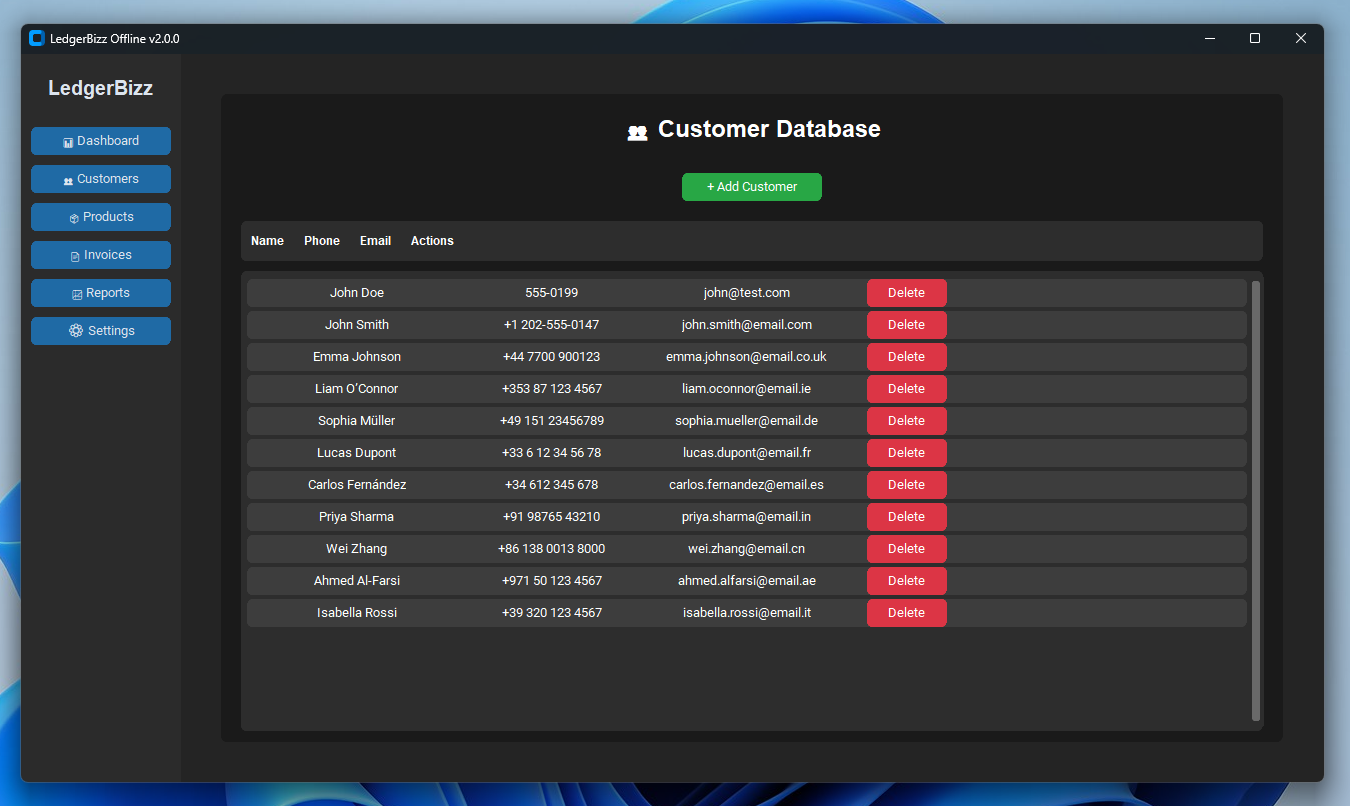The height and width of the screenshot is (806, 1350).
Task: Click the Actions header label
Action: coord(431,241)
